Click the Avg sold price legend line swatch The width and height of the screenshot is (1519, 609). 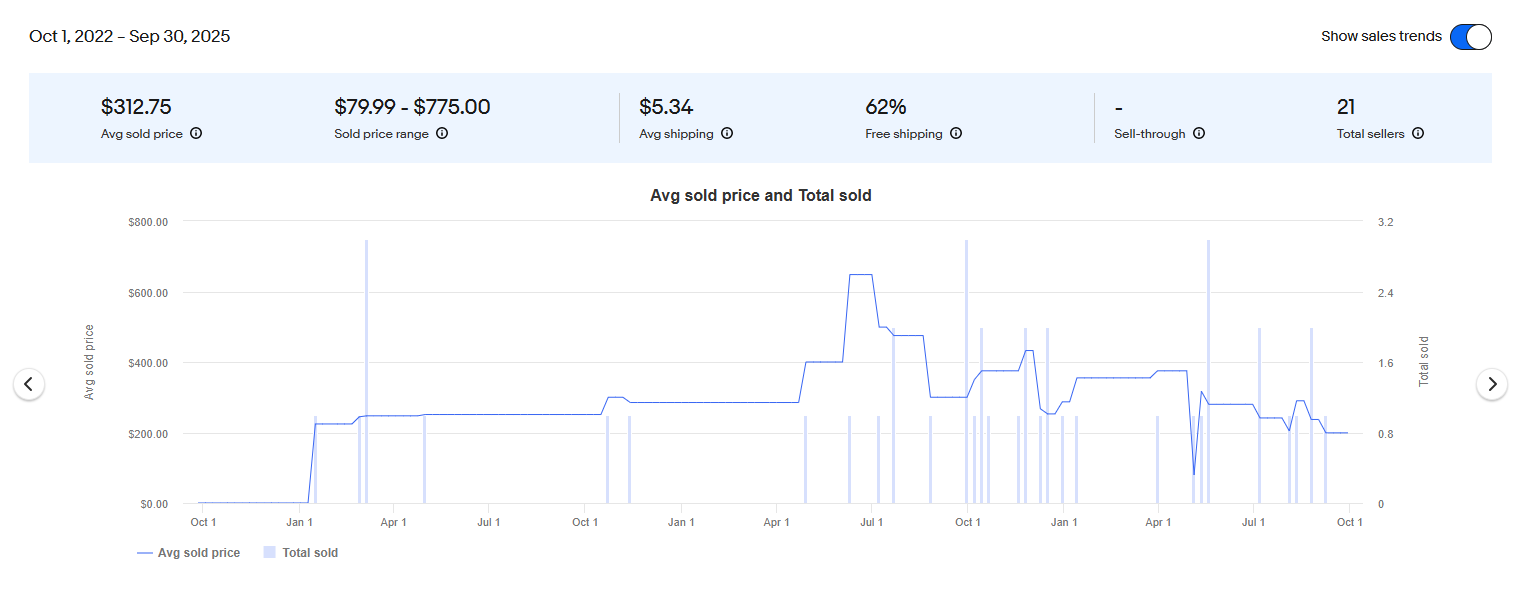(145, 553)
